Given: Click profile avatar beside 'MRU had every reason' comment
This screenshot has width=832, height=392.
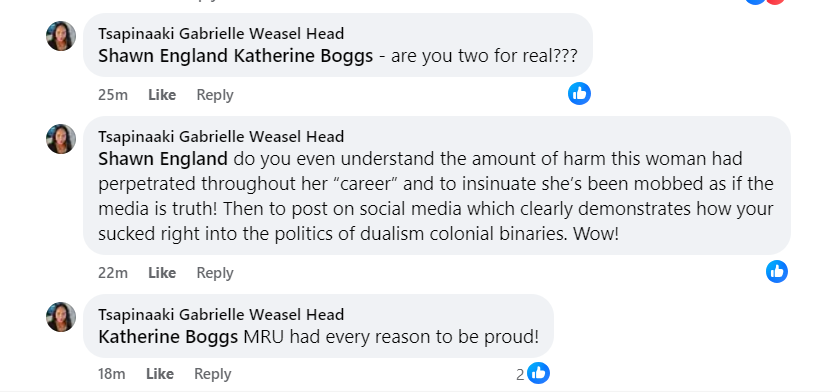Looking at the screenshot, I should [61, 317].
